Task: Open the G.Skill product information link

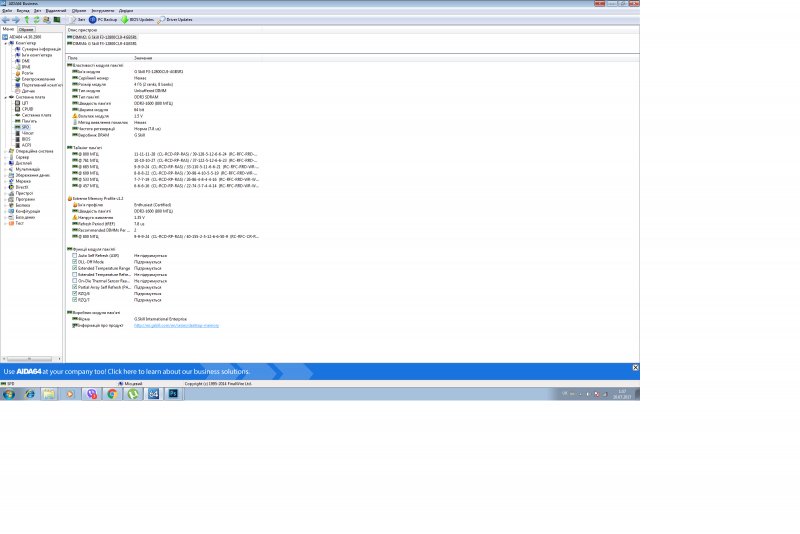Action: [176, 325]
